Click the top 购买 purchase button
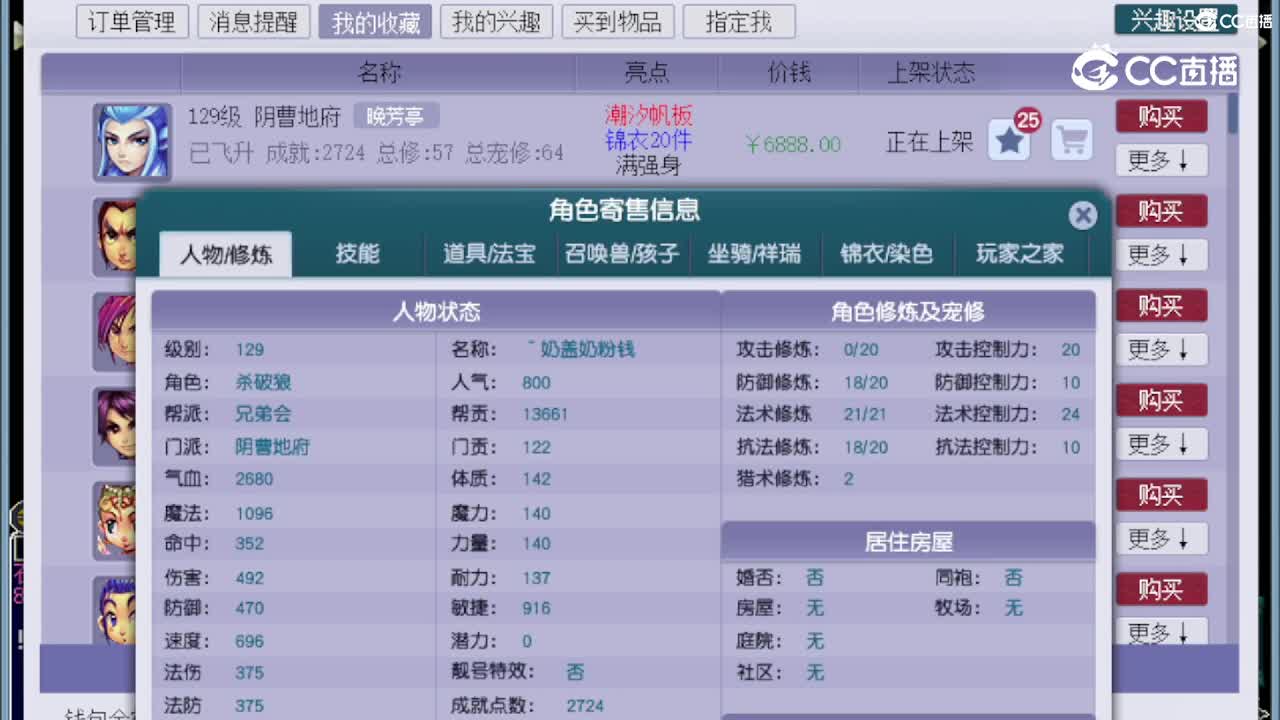 (1161, 116)
